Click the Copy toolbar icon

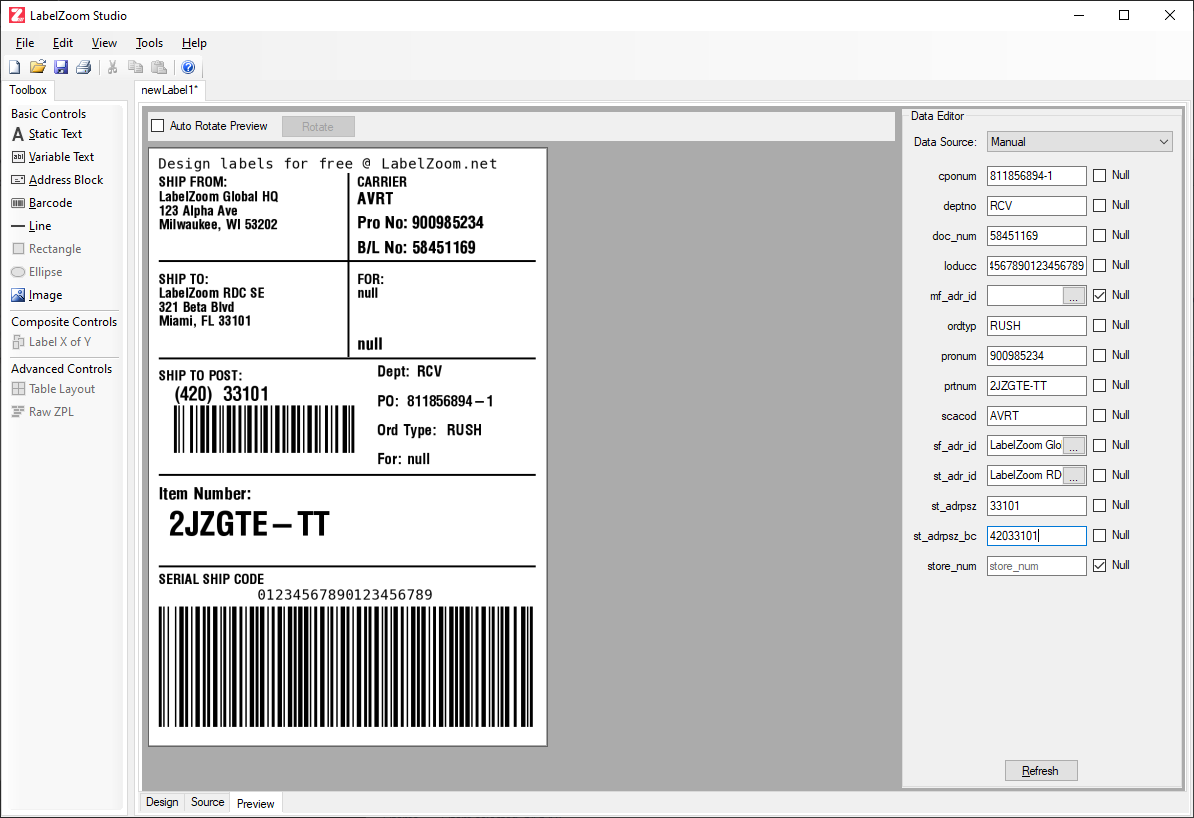tap(136, 67)
